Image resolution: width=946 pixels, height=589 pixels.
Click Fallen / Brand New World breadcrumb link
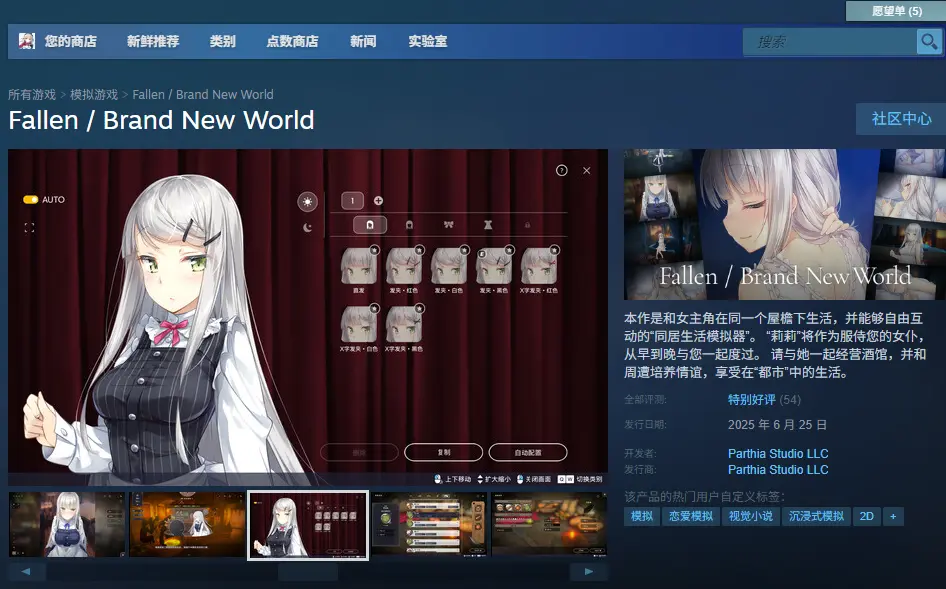point(203,95)
